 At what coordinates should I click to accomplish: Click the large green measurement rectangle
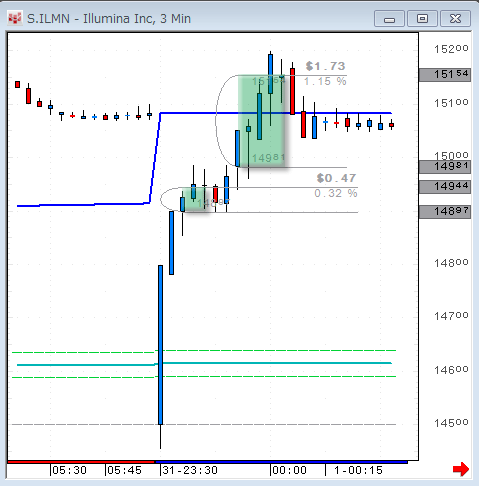pos(261,121)
